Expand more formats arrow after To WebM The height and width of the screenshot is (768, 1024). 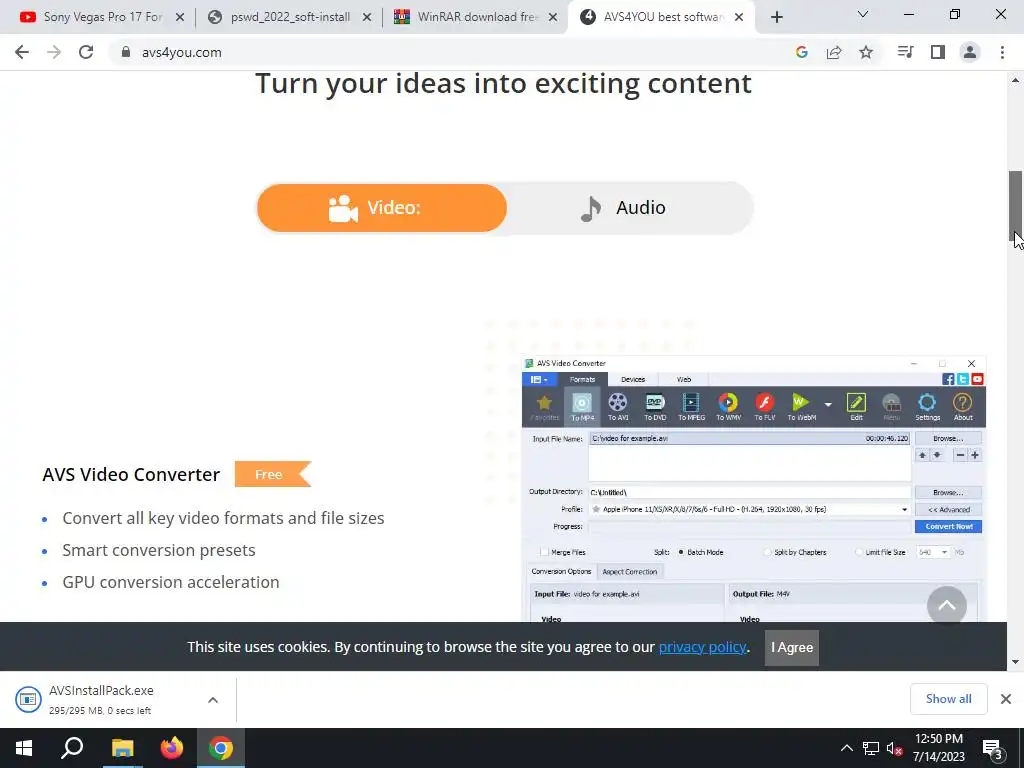[x=828, y=405]
